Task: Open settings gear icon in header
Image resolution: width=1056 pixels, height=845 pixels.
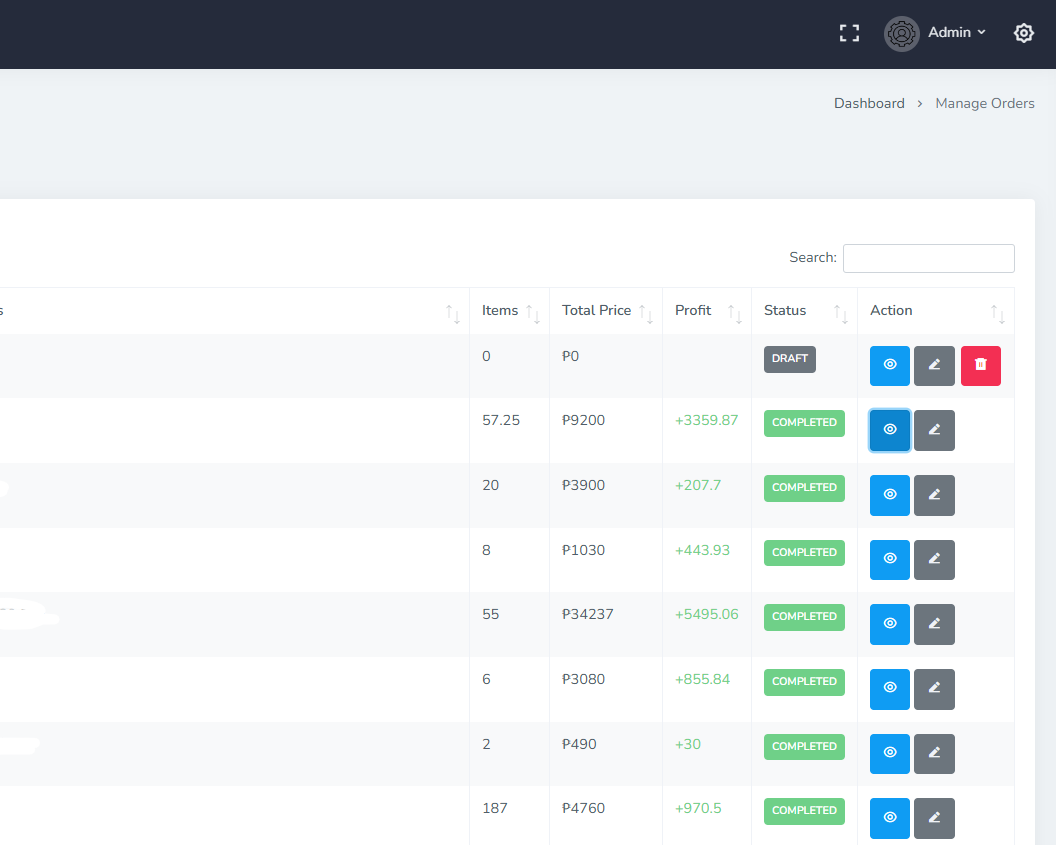Action: tap(1023, 33)
